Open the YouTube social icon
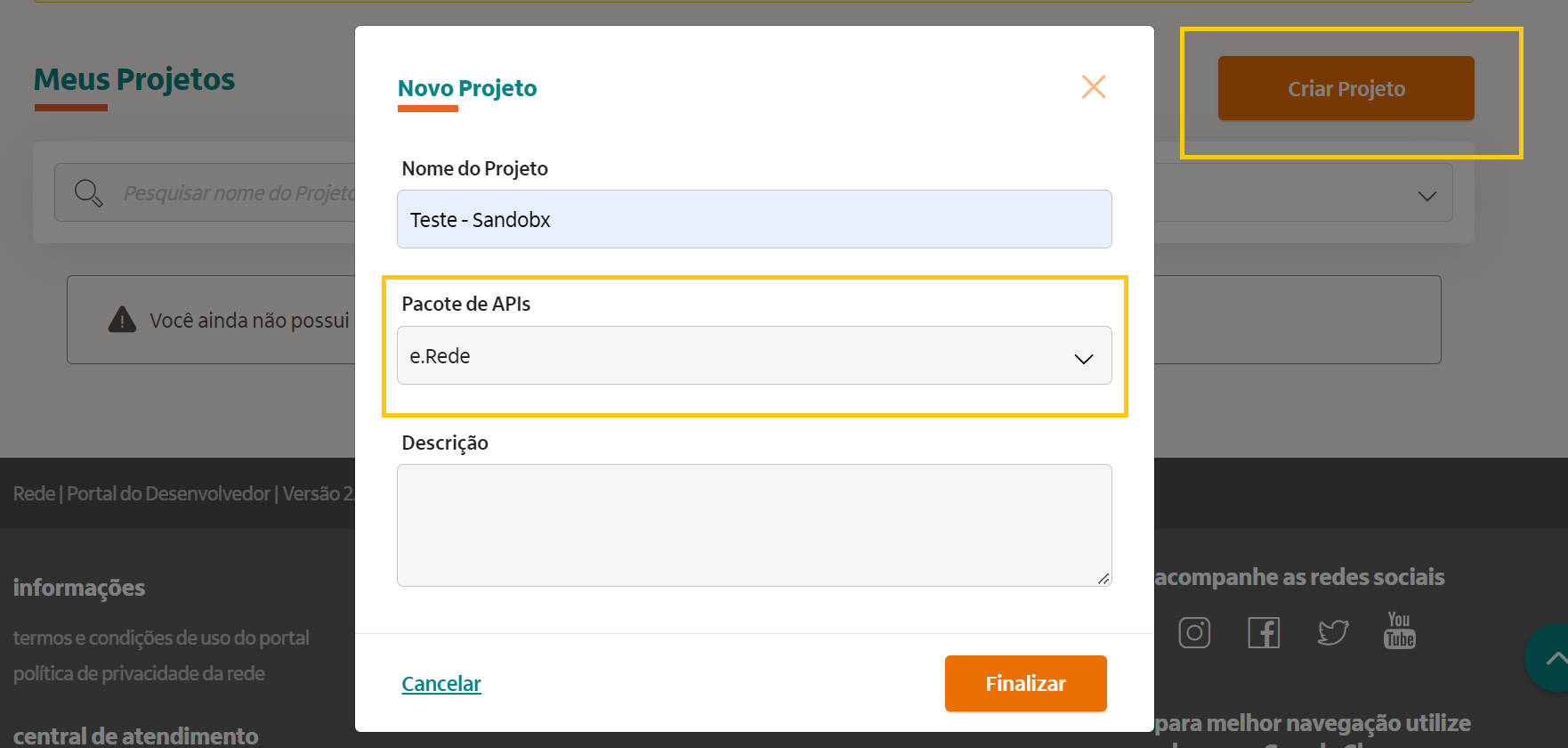The image size is (1568, 748). point(1399,631)
